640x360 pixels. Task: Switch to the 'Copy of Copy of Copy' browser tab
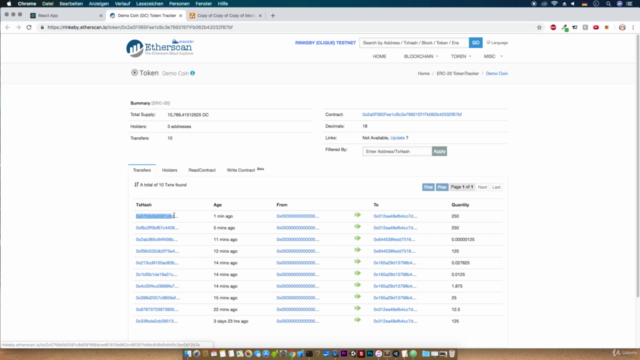coord(226,16)
